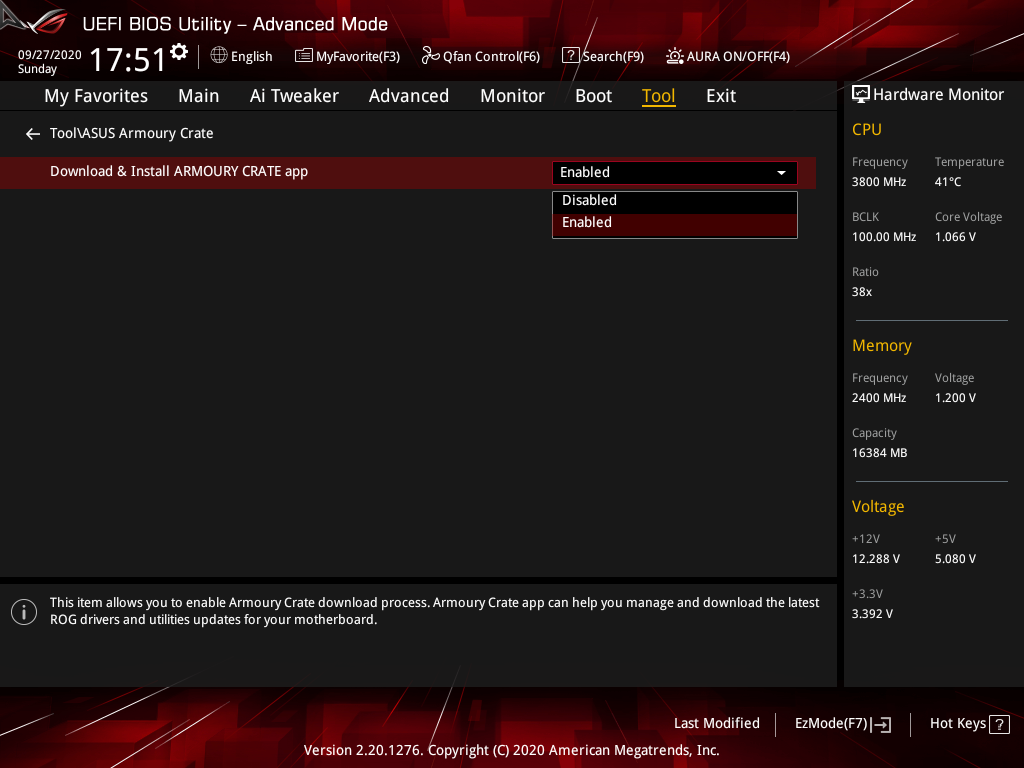Screen dimensions: 1024x768
Task: Click Memory frequency value 2400 MHz
Action: [878, 398]
